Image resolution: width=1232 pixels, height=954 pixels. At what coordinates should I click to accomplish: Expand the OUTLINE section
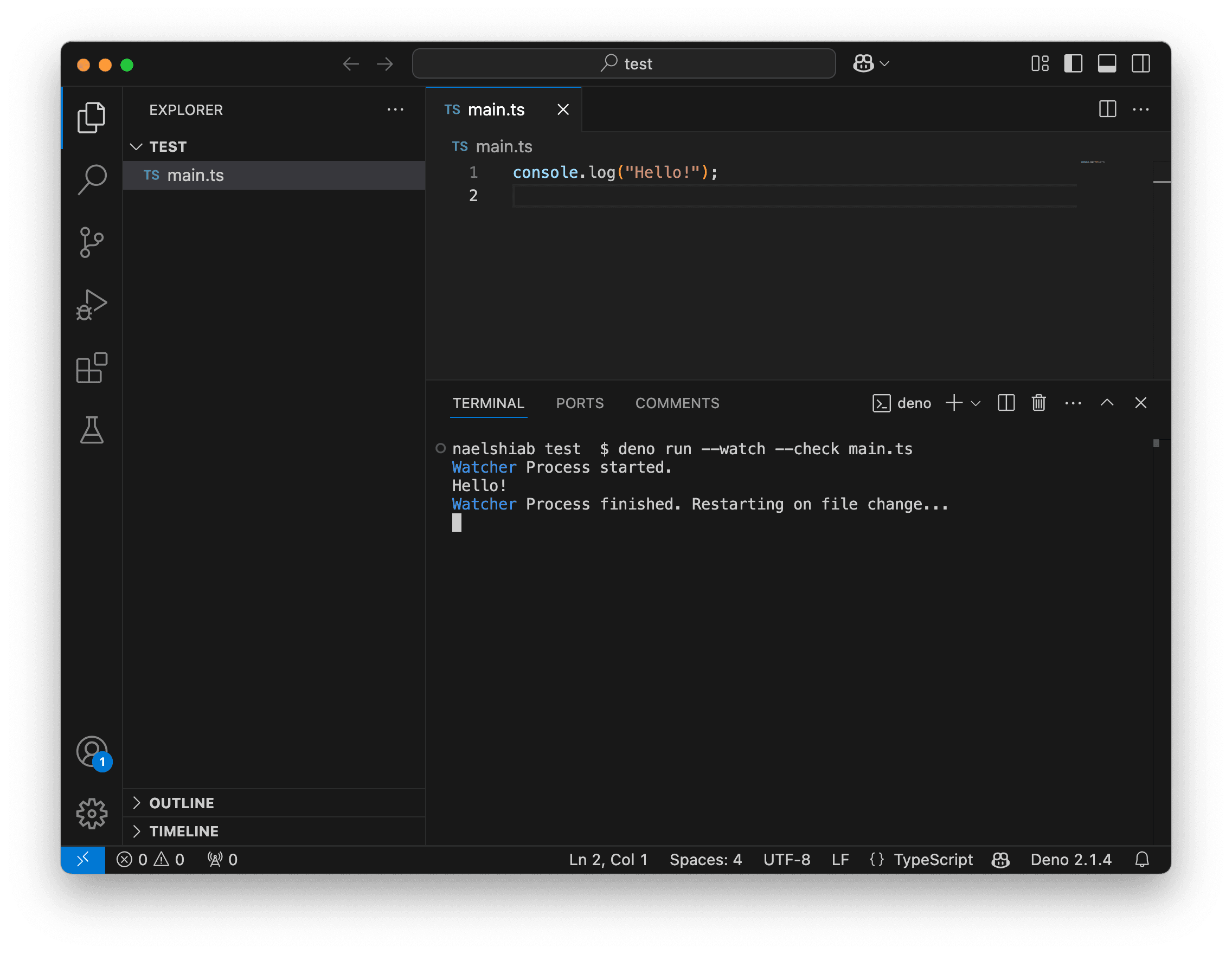(x=181, y=803)
